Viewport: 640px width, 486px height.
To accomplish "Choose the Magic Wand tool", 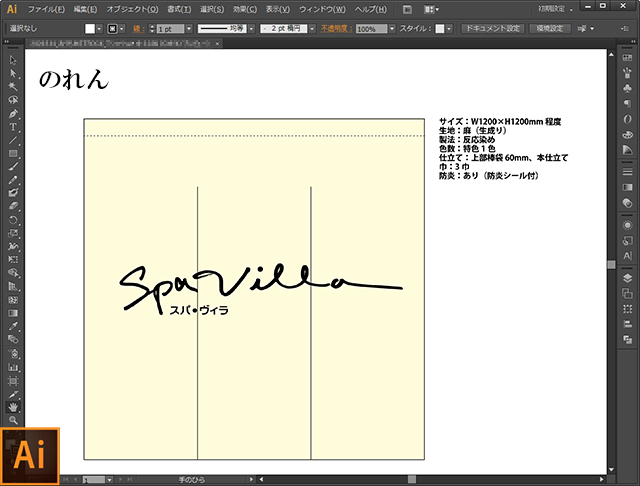I will coord(13,87).
